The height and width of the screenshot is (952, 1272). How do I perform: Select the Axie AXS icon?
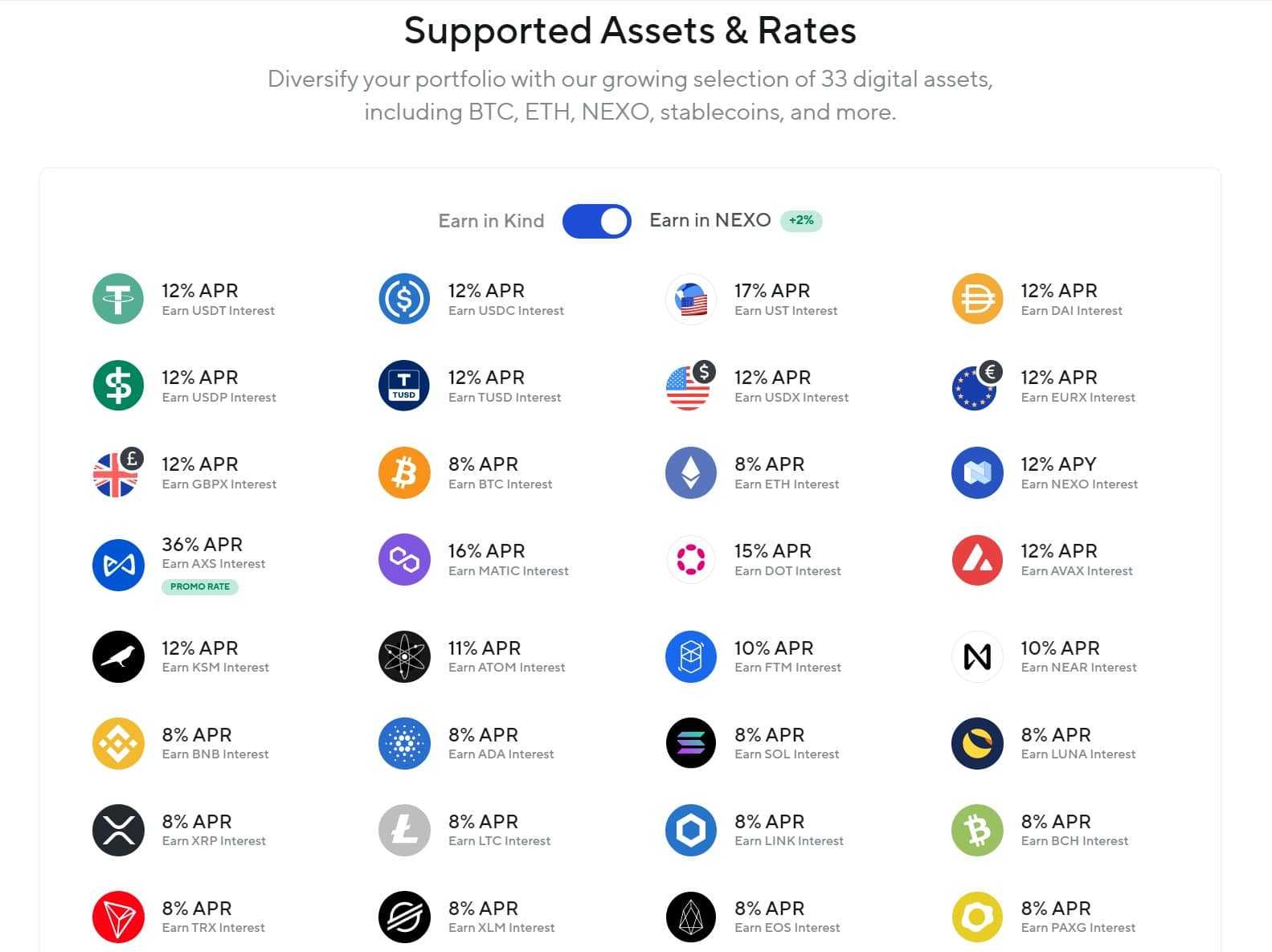118,565
